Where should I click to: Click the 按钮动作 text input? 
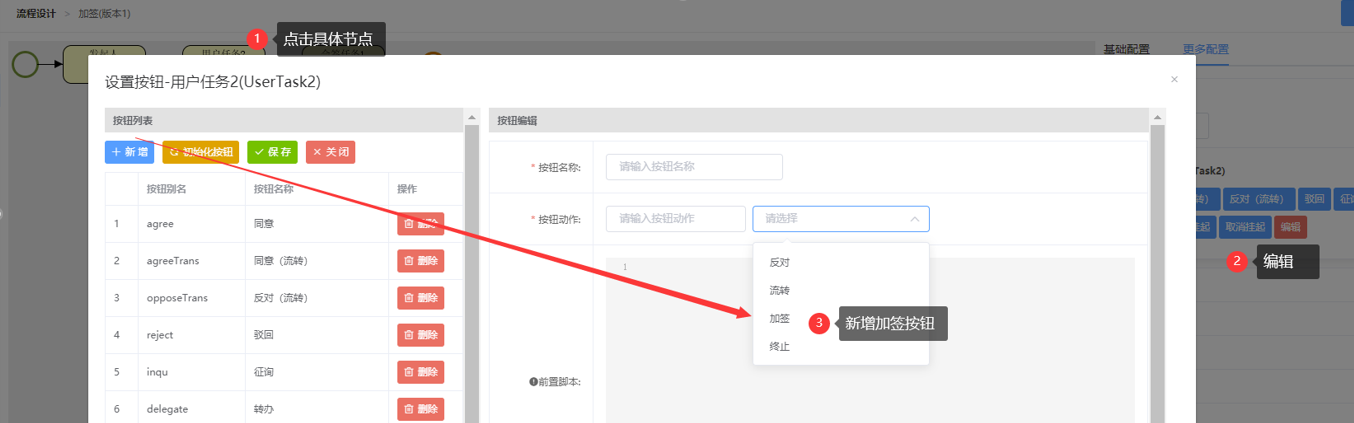676,218
